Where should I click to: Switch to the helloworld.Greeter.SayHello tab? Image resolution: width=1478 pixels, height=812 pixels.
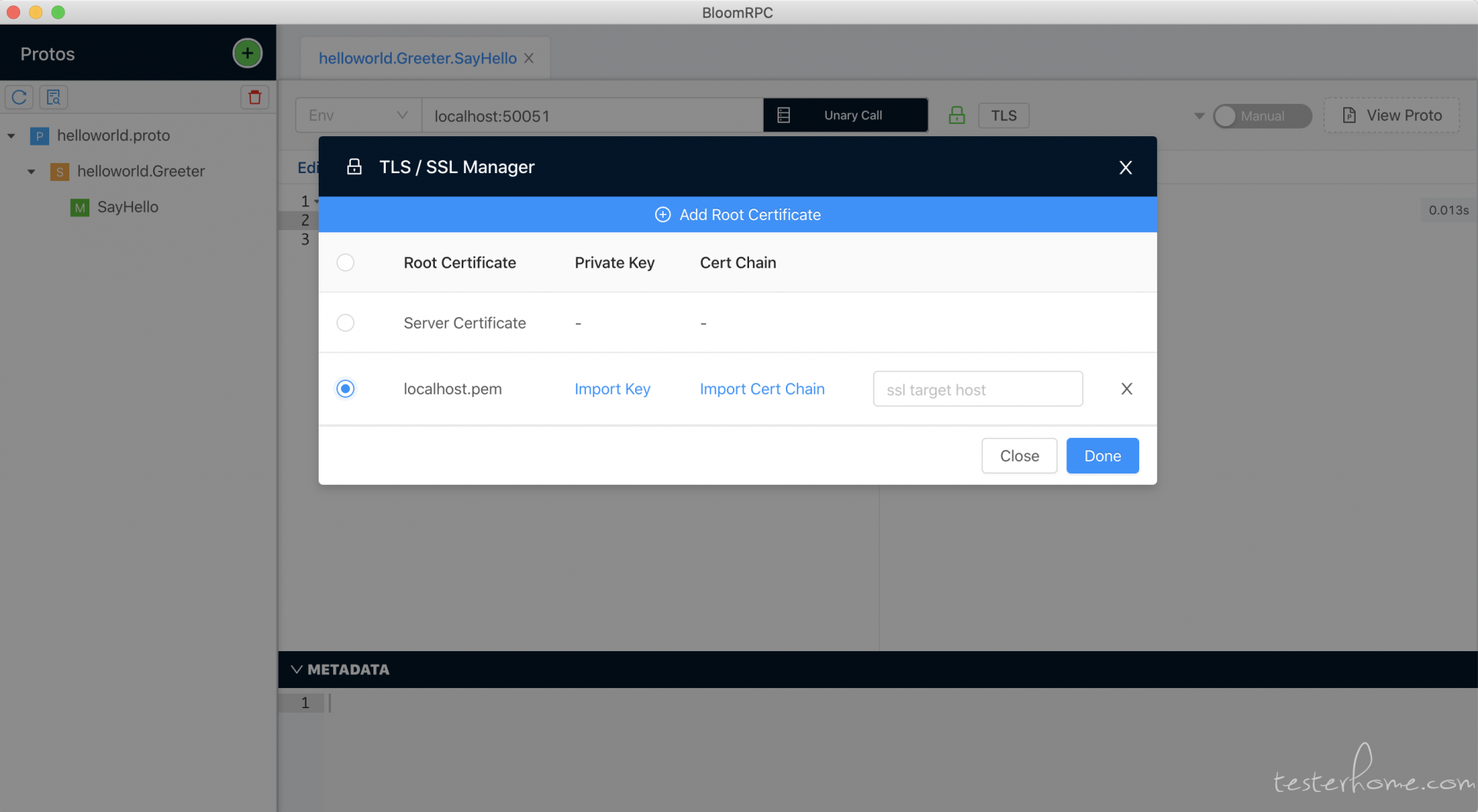pyautogui.click(x=417, y=58)
